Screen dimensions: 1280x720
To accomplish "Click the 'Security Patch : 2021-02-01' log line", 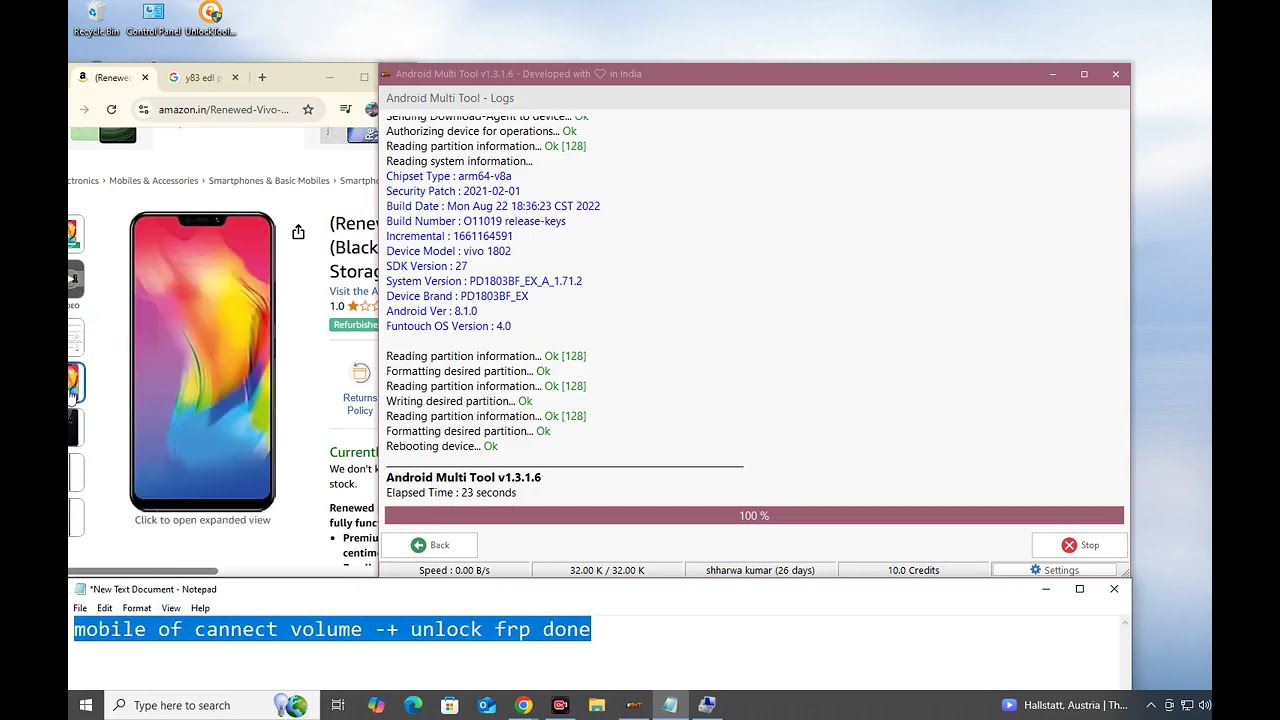I will [453, 191].
